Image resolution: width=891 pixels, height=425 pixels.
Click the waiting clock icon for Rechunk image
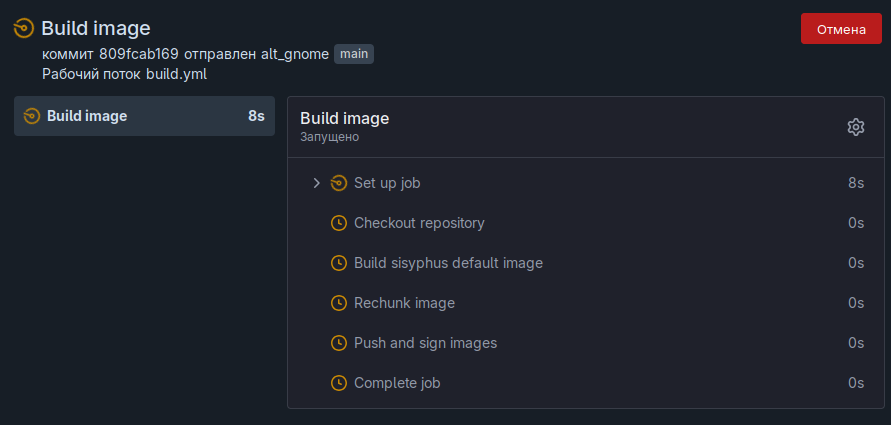point(340,303)
